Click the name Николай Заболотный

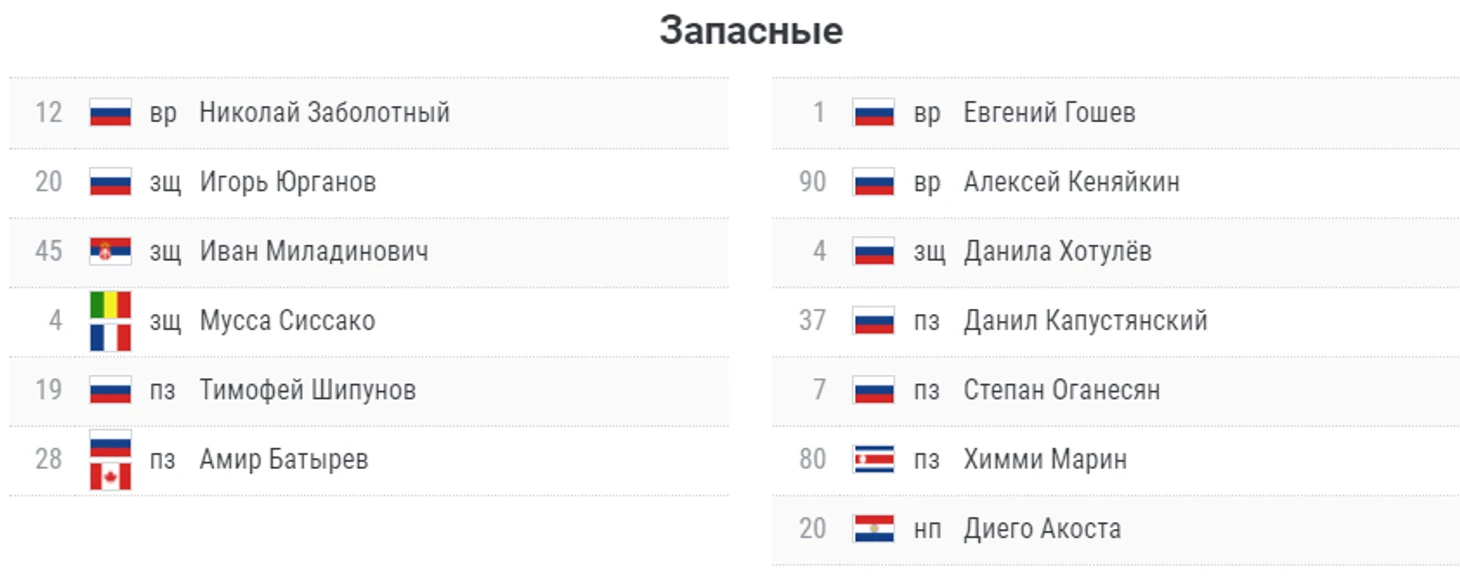(x=325, y=112)
